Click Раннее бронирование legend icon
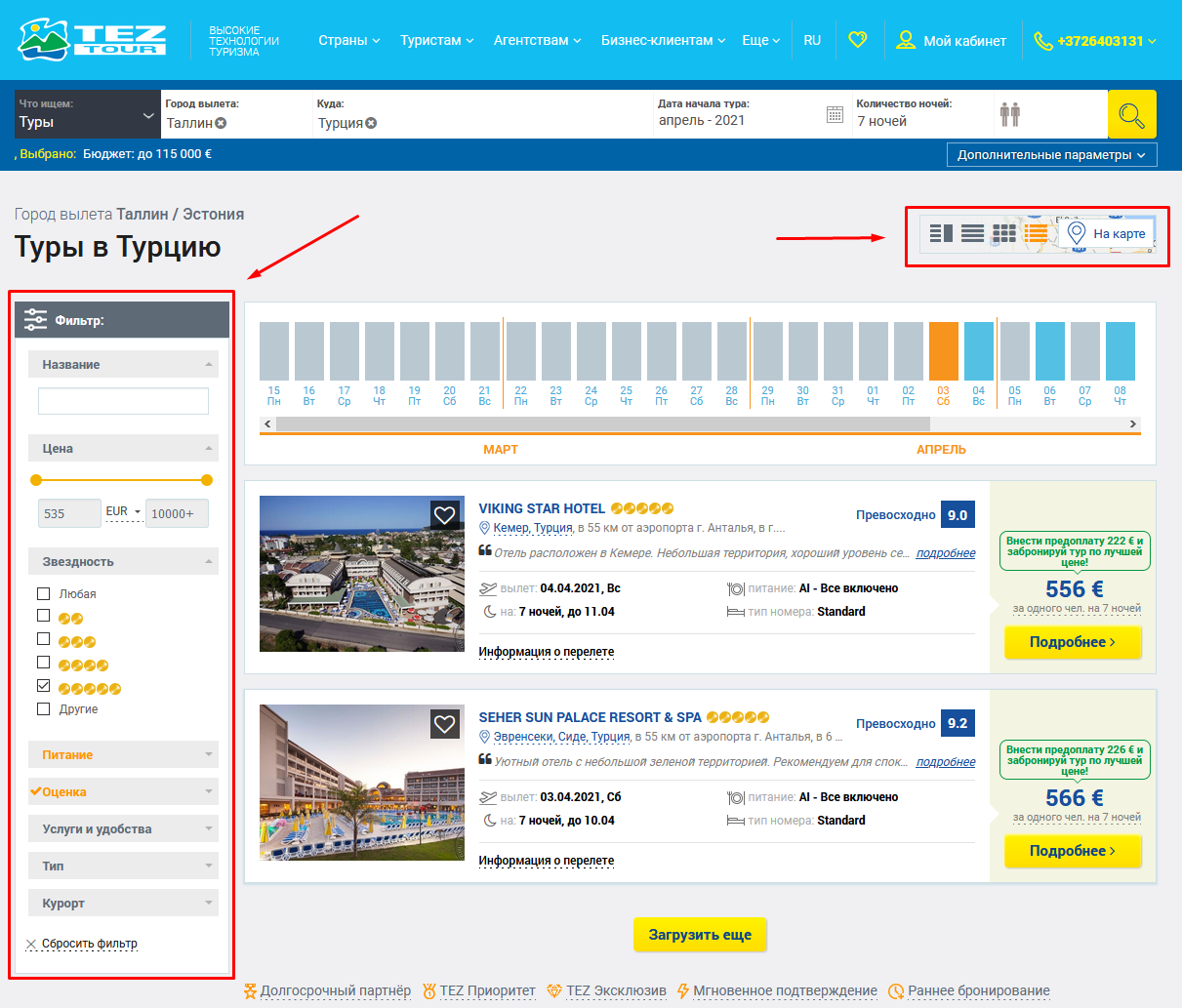This screenshot has width=1182, height=1008. point(896,991)
